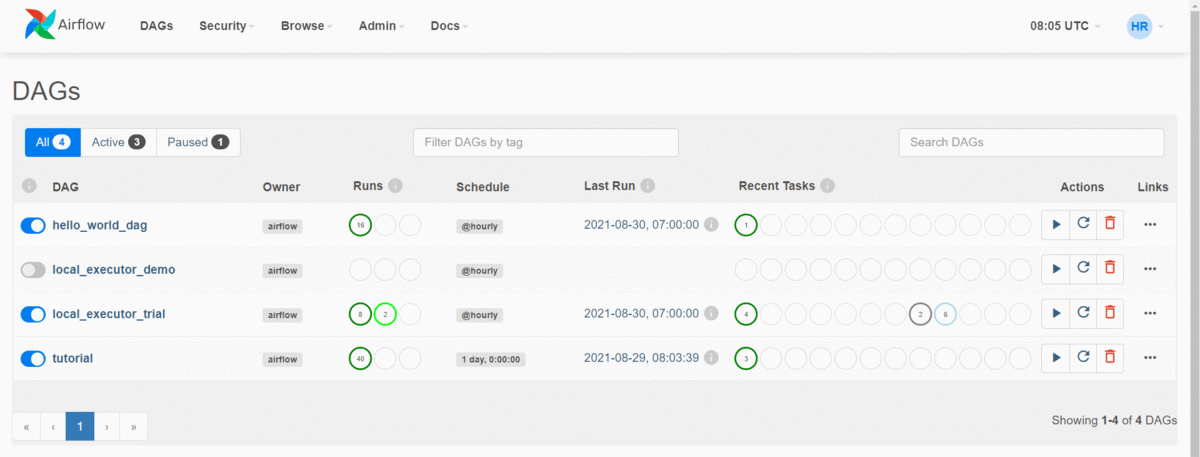Open the Admin dropdown menu
This screenshot has height=457, width=1200.
381,26
